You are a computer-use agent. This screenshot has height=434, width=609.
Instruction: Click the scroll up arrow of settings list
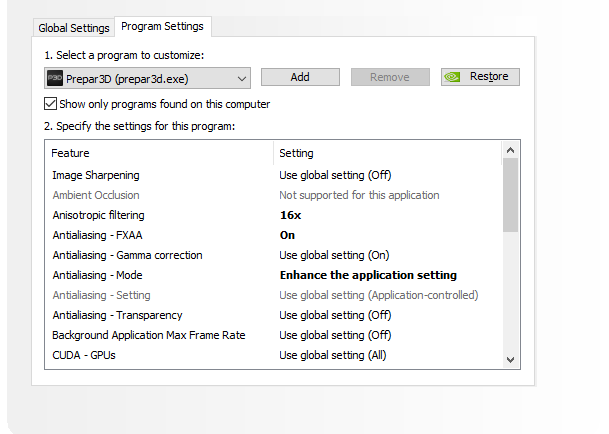(x=510, y=150)
